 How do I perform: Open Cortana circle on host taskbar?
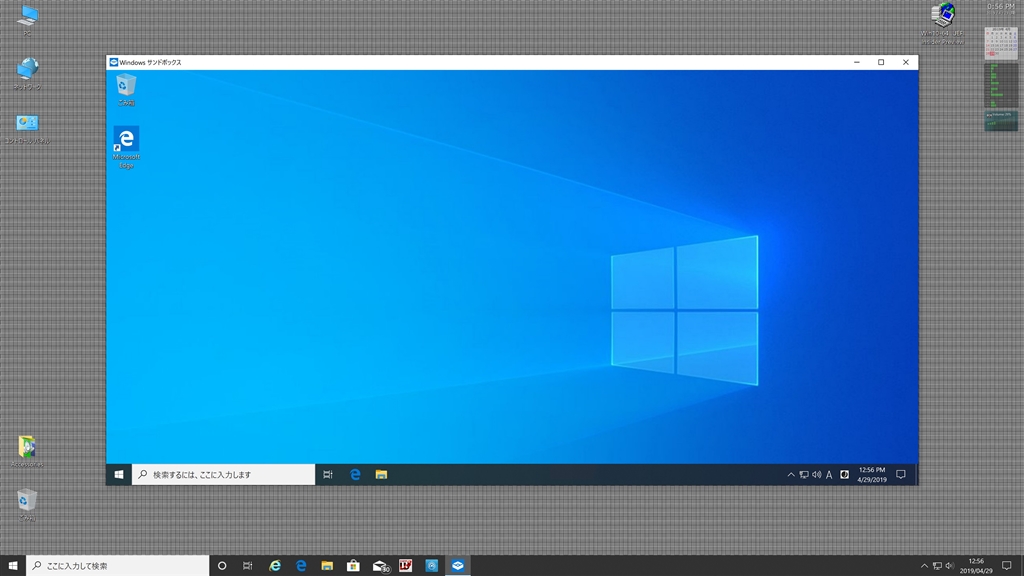tap(222, 566)
